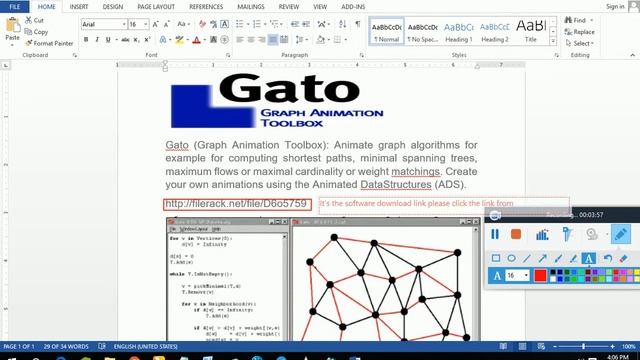Open the Font name dropdown
Viewport: 640px width, 360px height.
[124, 24]
